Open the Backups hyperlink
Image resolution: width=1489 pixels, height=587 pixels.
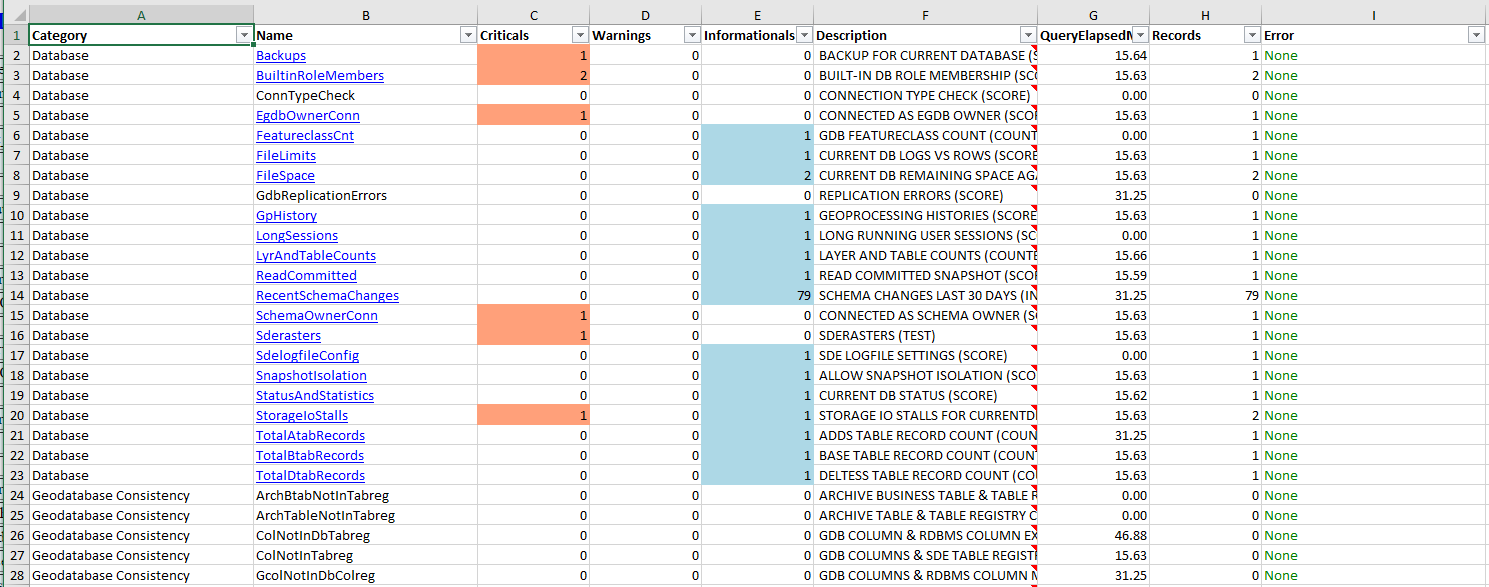281,55
